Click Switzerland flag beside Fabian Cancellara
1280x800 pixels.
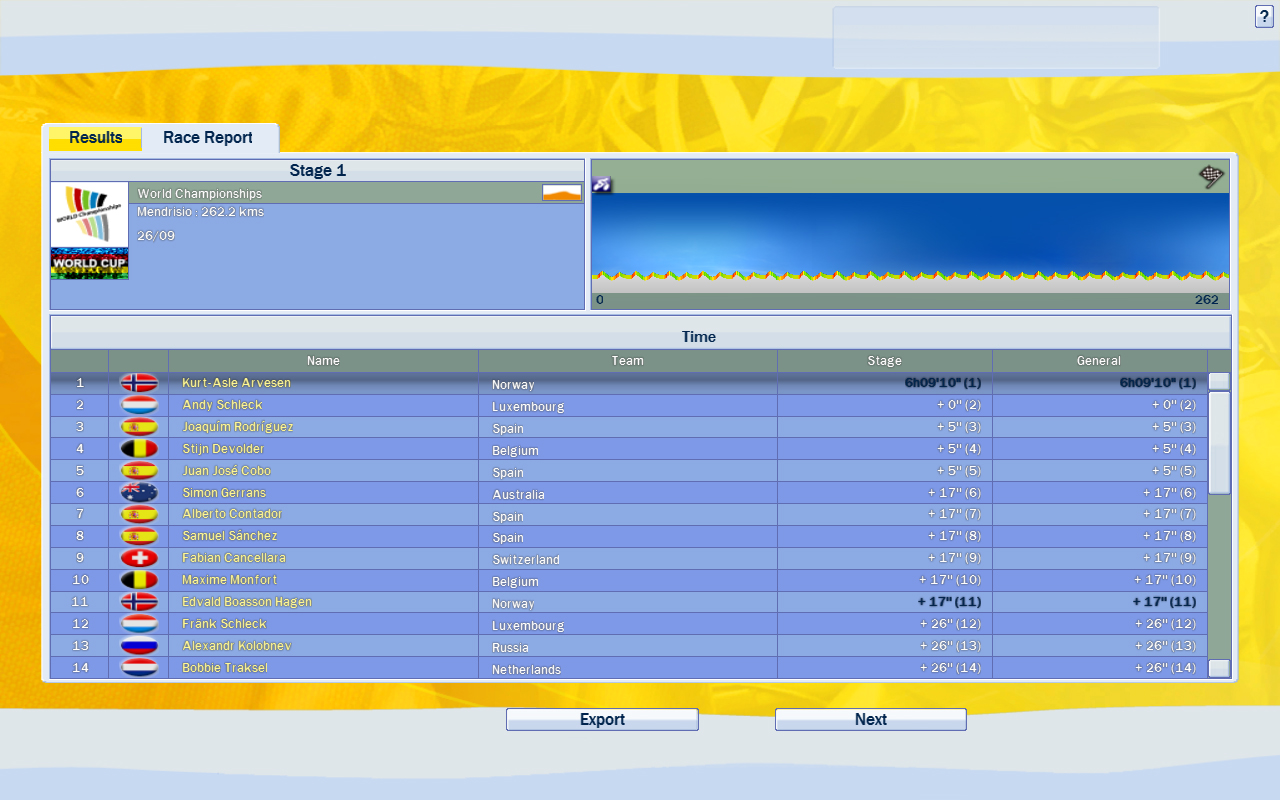pos(139,558)
